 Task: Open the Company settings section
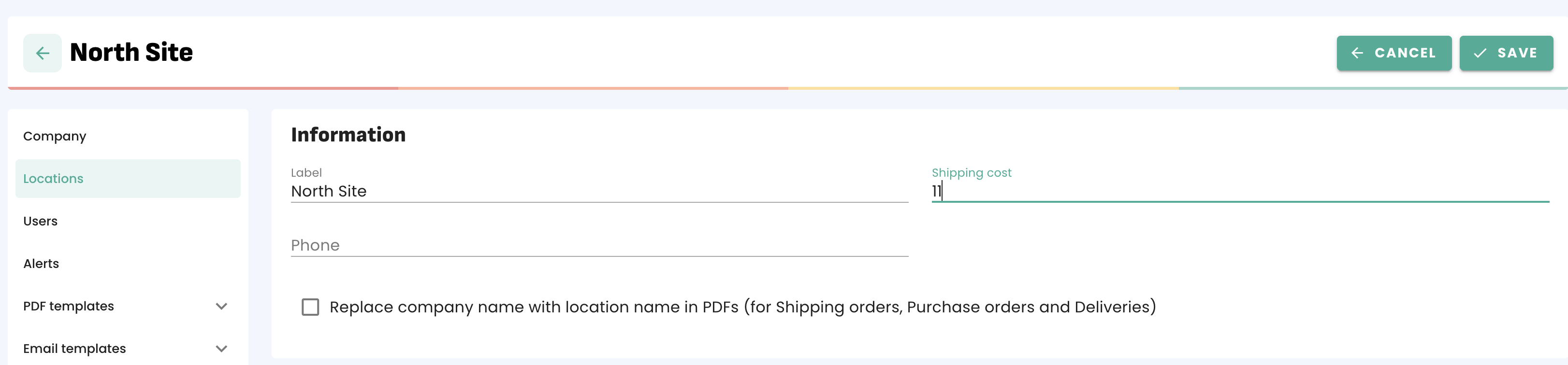[55, 136]
